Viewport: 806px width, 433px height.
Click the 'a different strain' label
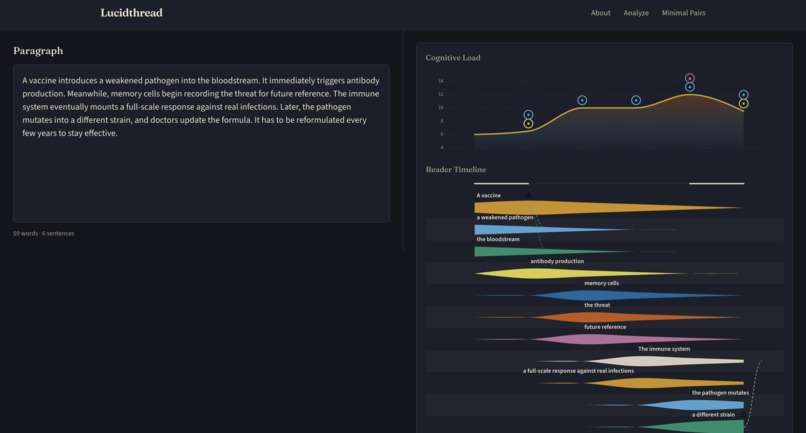pos(713,414)
